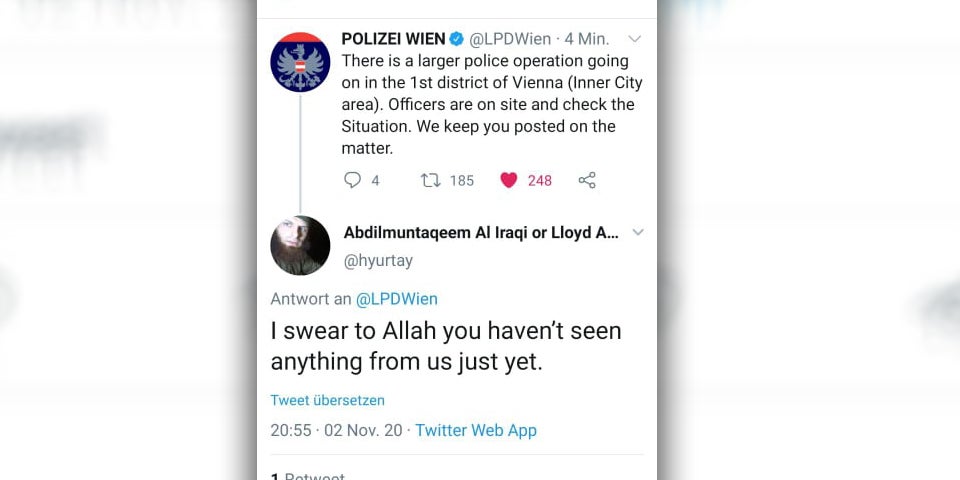The height and width of the screenshot is (480, 960).
Task: Open the POLIZEI WIEN display name
Action: [x=393, y=39]
